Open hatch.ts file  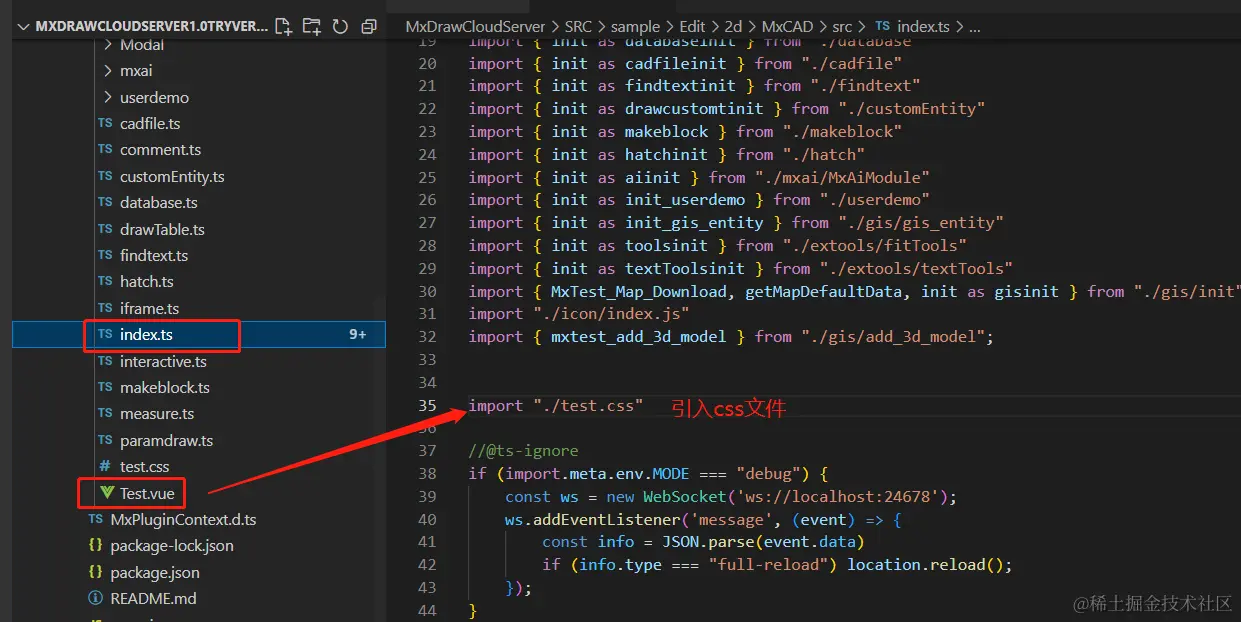pyautogui.click(x=147, y=282)
